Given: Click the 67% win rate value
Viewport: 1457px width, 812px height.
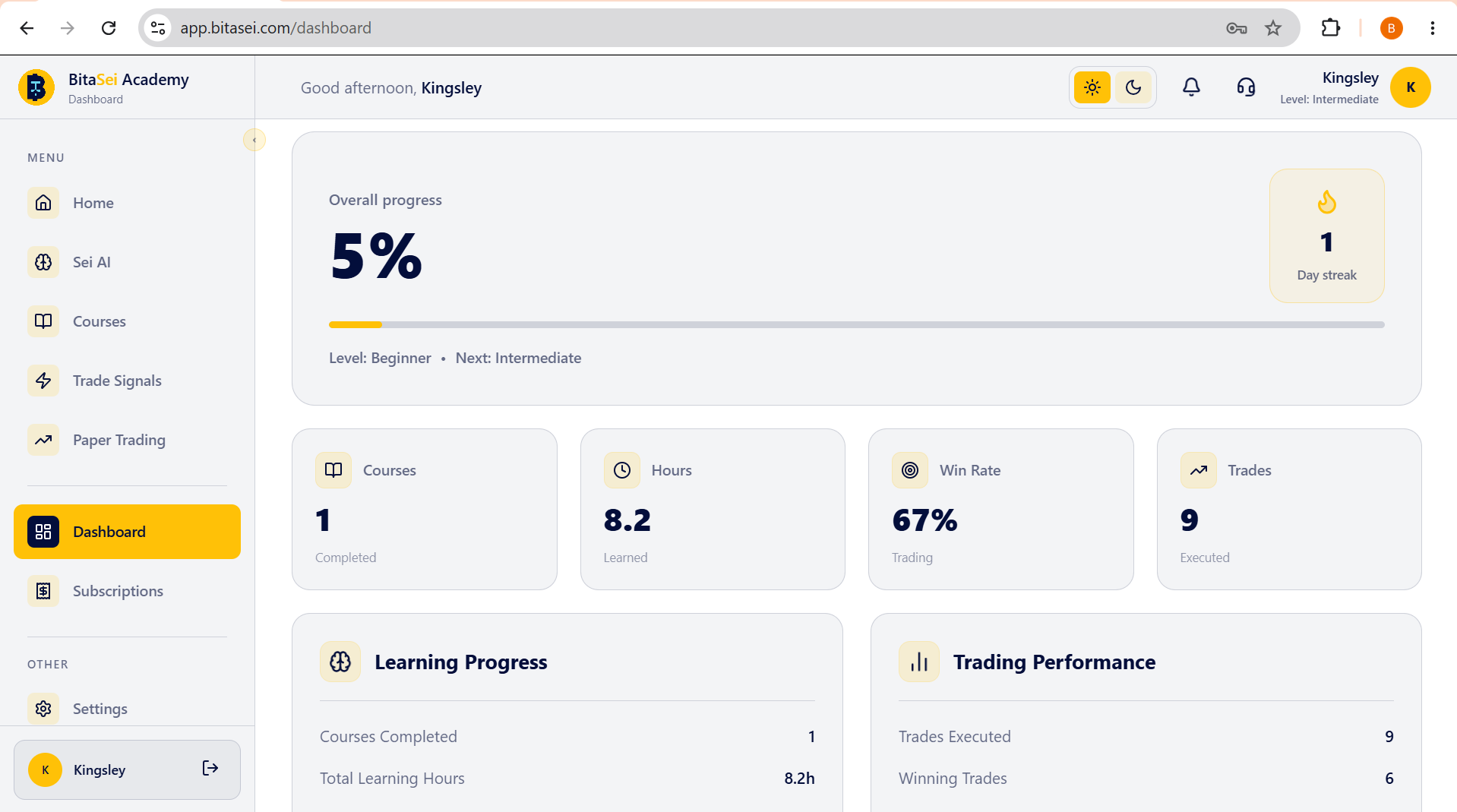Looking at the screenshot, I should 925,520.
